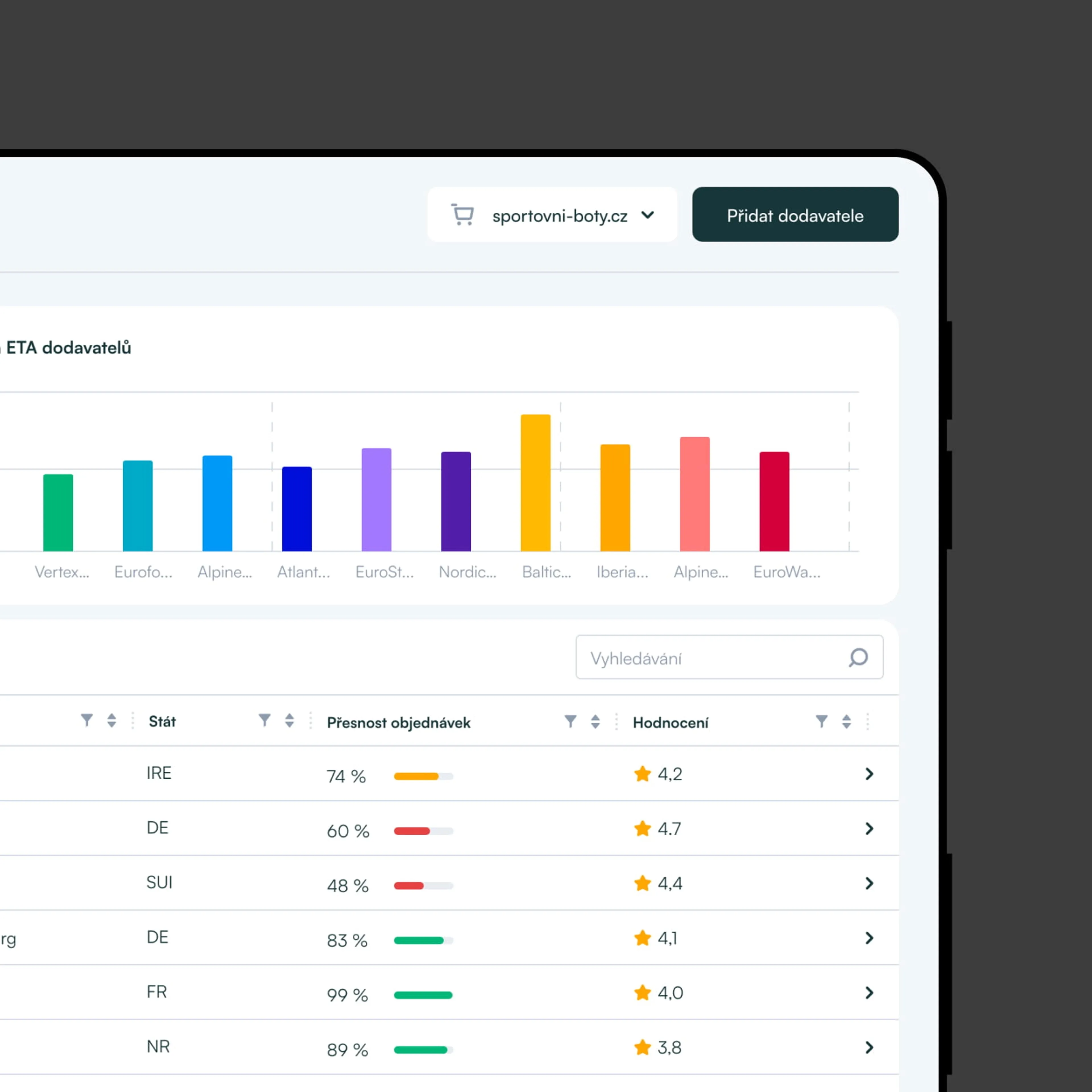Expand the SUI row chevron
1092x1092 pixels.
point(869,884)
